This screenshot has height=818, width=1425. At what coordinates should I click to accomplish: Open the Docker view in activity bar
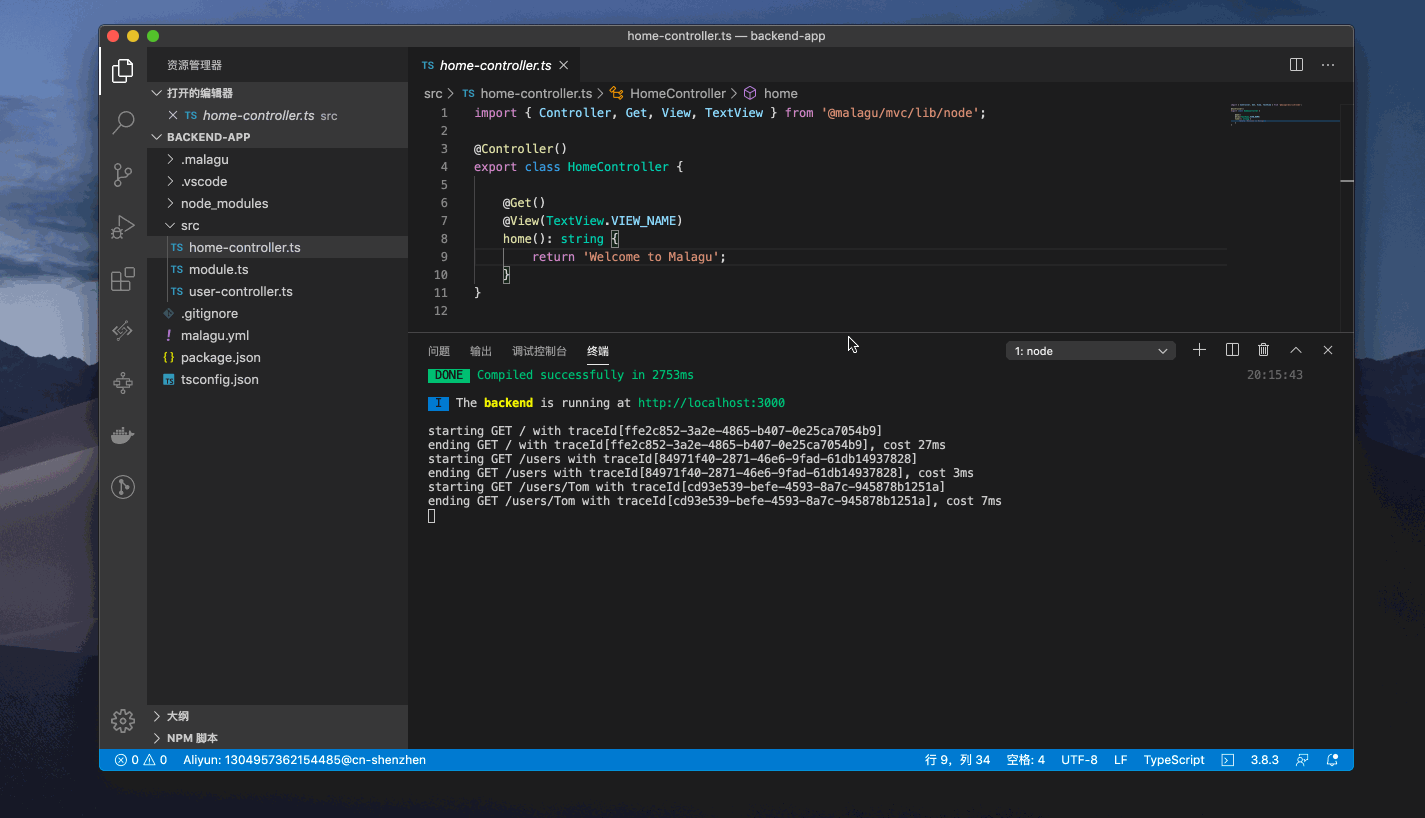tap(123, 435)
